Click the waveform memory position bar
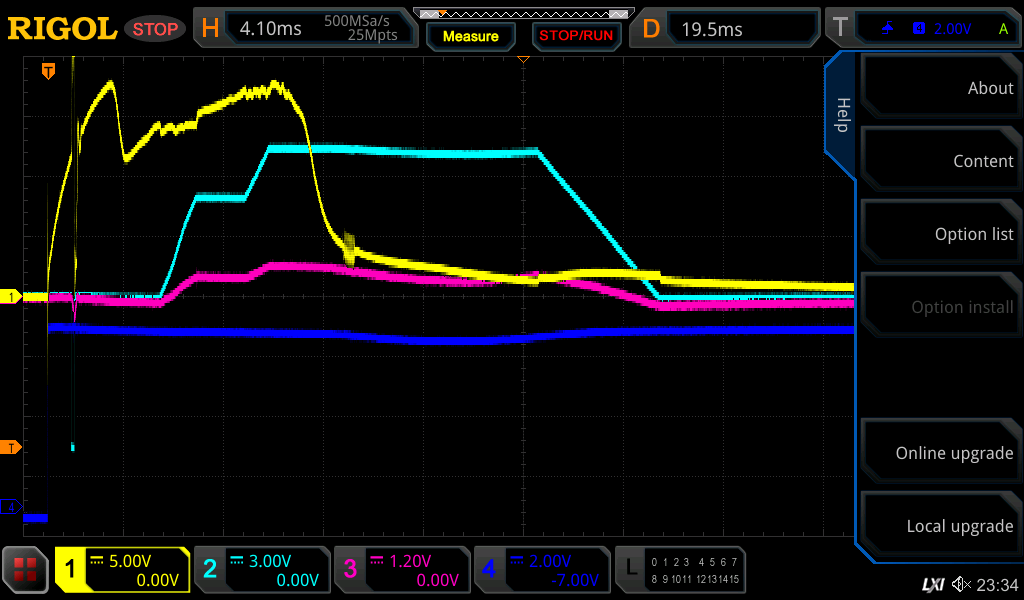This screenshot has height=600, width=1024. (x=523, y=14)
